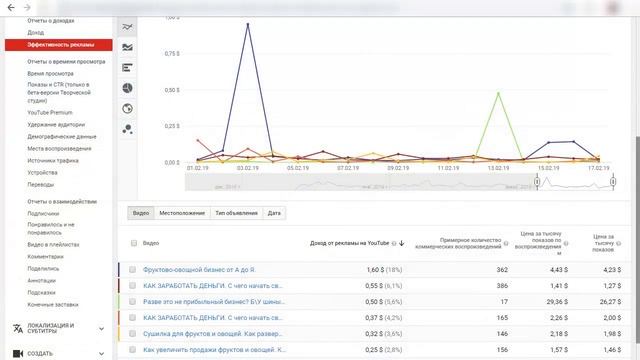Select the map chart globe icon
The height and width of the screenshot is (360, 640).
[x=127, y=109]
